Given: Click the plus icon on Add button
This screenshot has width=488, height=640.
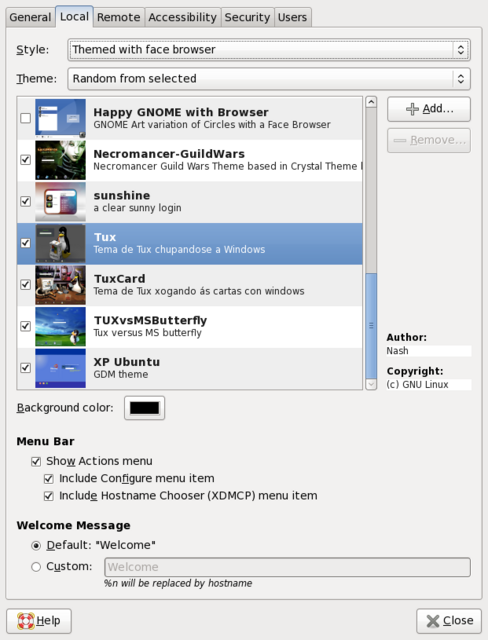Looking at the screenshot, I should pos(412,109).
